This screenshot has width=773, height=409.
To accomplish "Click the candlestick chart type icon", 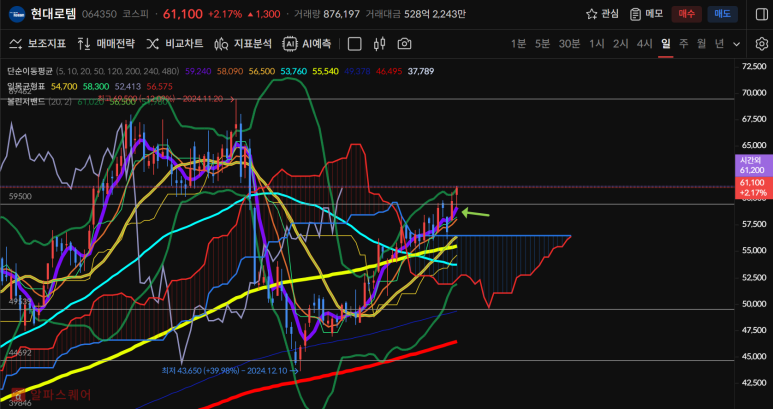I will [379, 44].
